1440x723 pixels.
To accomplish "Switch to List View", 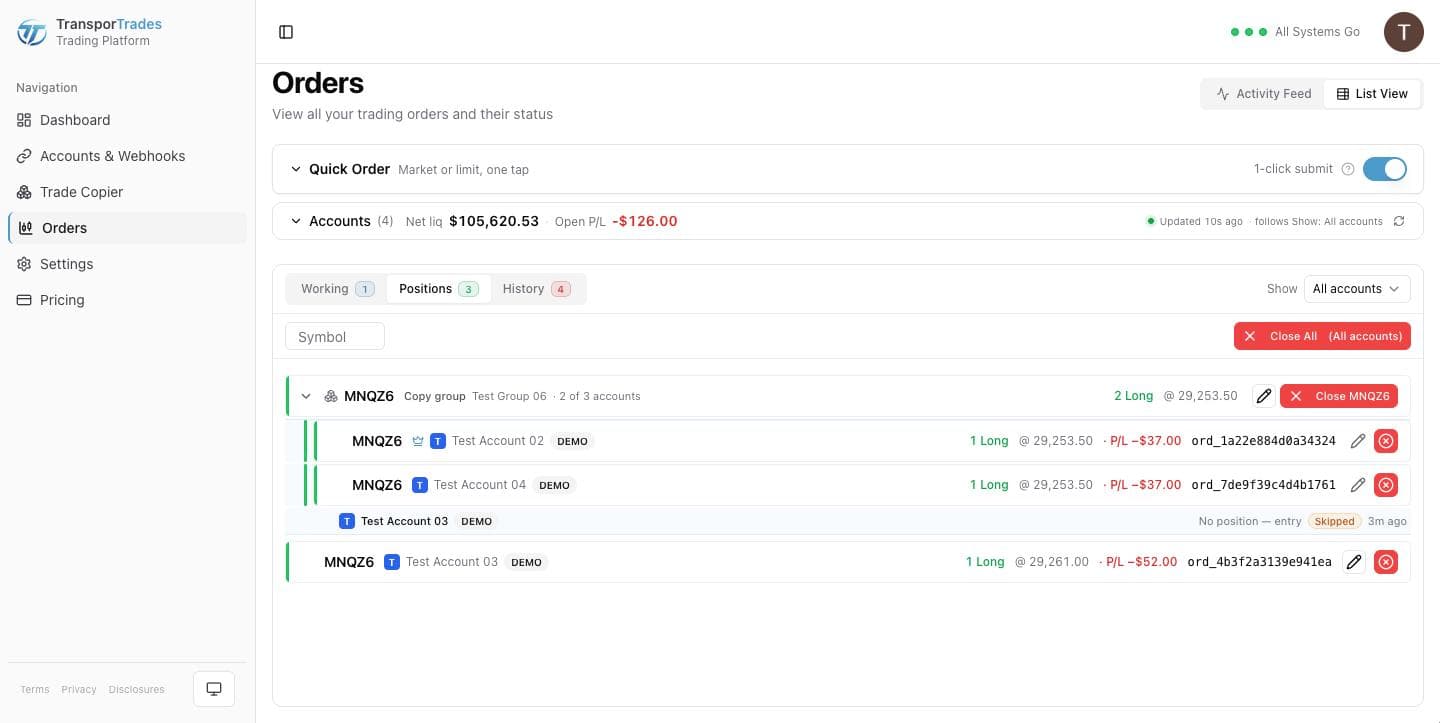I will [1372, 94].
